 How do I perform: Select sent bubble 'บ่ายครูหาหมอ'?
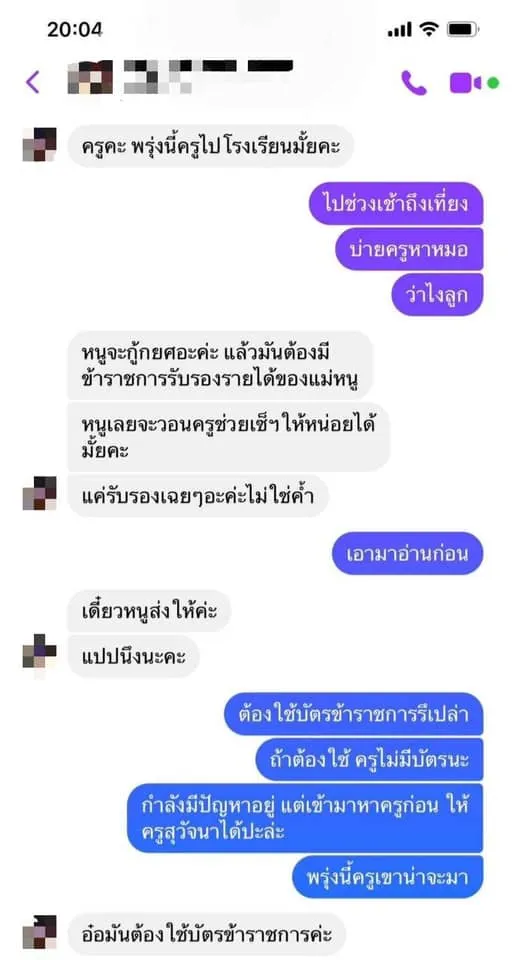(409, 249)
